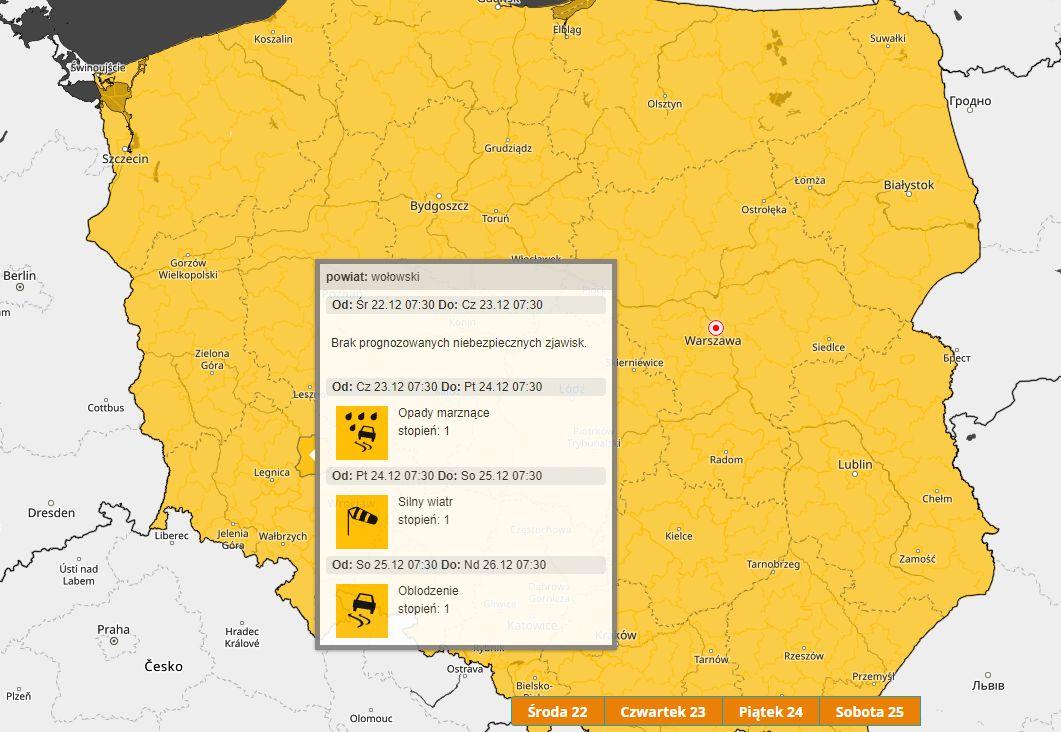Click the Praha city marker
This screenshot has height=732, width=1061.
pos(114,641)
